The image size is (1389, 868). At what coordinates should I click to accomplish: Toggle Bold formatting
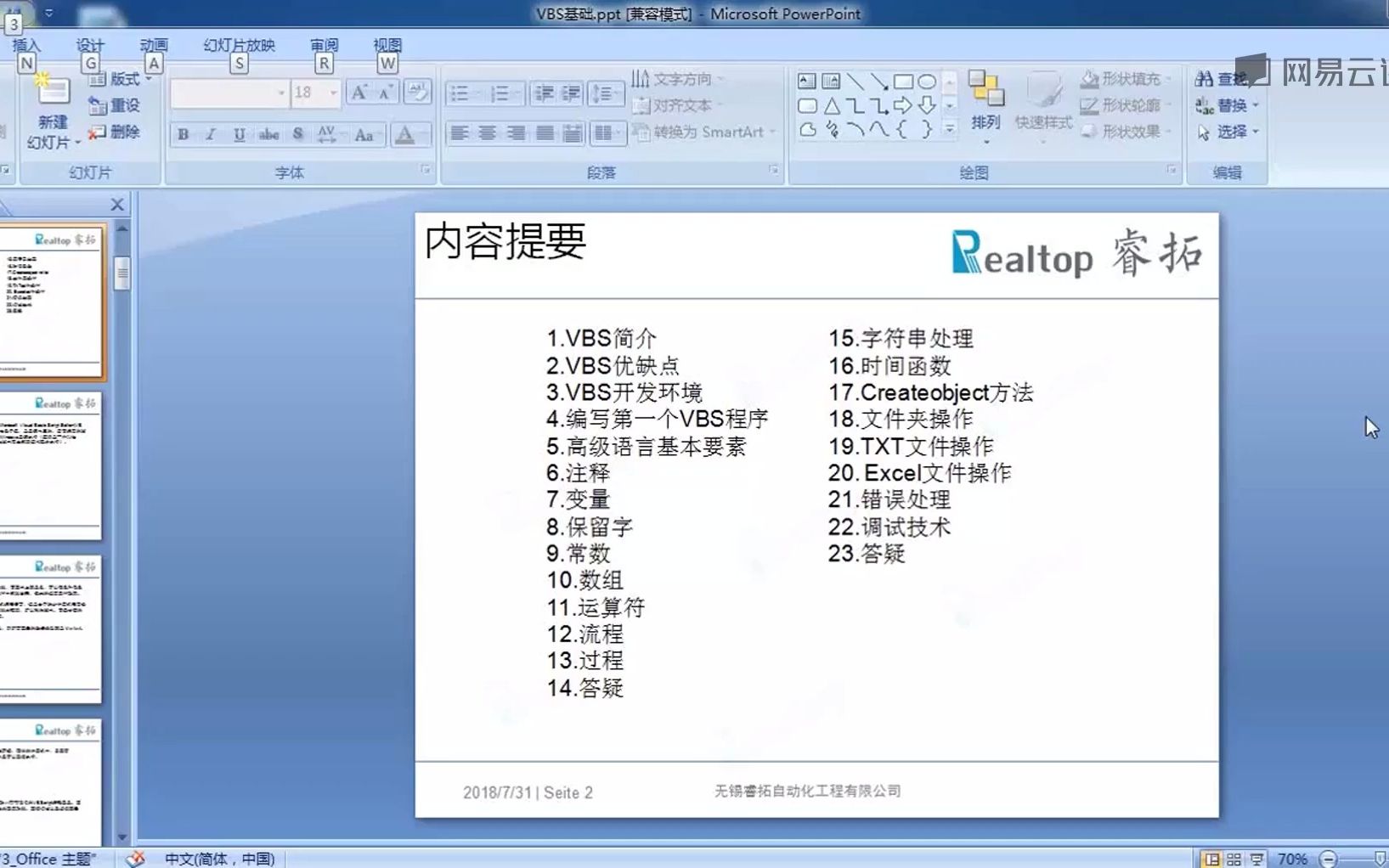click(x=183, y=134)
